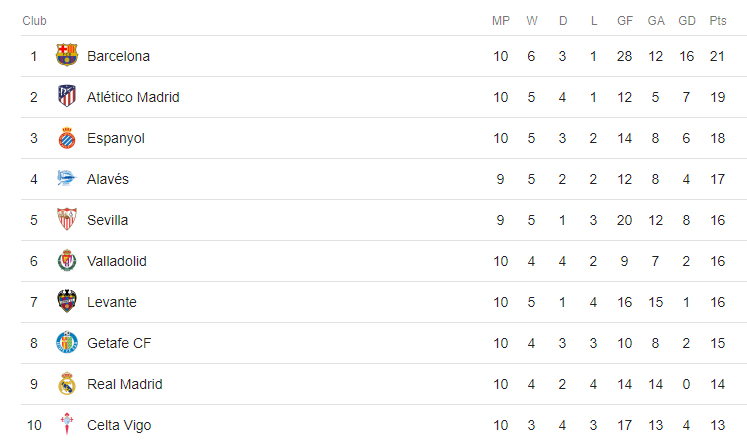Click the Barcelona club crest
The image size is (747, 444).
coord(67,55)
